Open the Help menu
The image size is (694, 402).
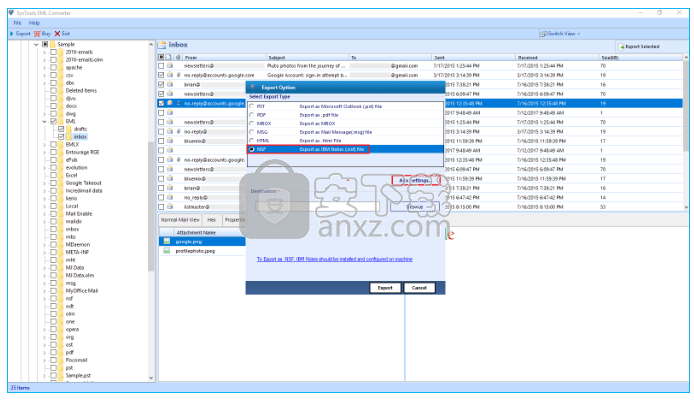tap(34, 23)
